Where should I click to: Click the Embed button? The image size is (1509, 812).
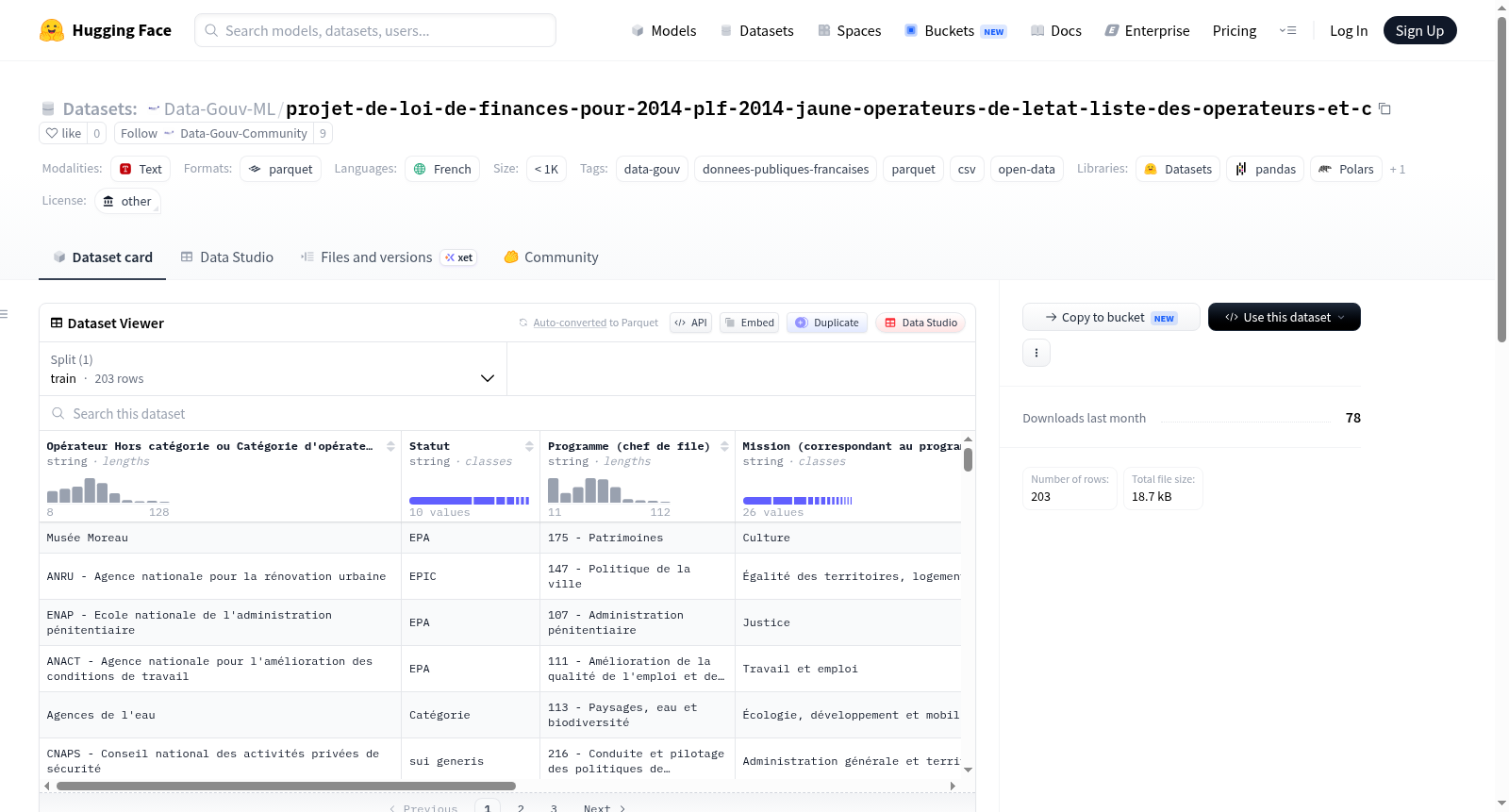tap(750, 323)
